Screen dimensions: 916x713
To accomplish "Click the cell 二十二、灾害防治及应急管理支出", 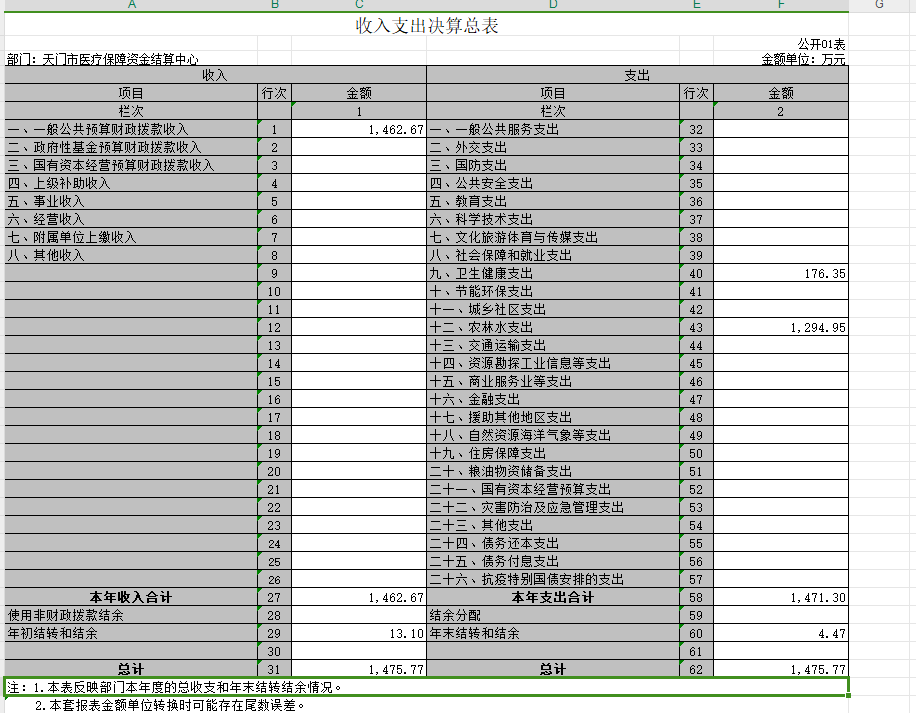I will [x=553, y=507].
